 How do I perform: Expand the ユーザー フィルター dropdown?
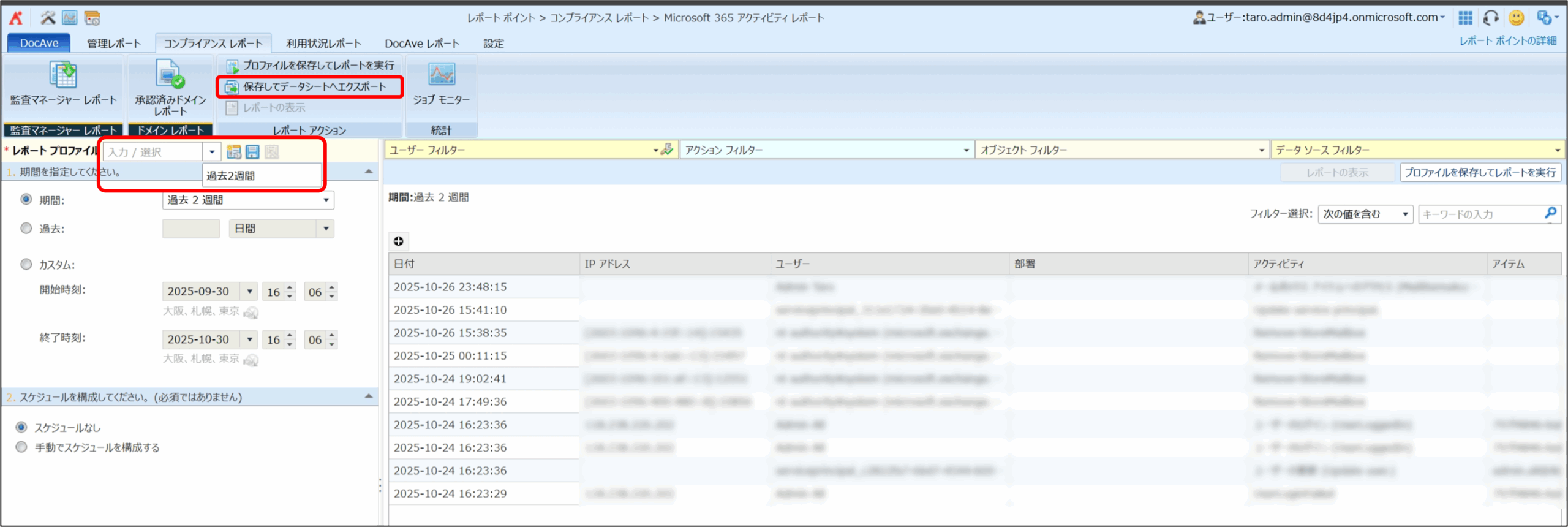(x=655, y=150)
